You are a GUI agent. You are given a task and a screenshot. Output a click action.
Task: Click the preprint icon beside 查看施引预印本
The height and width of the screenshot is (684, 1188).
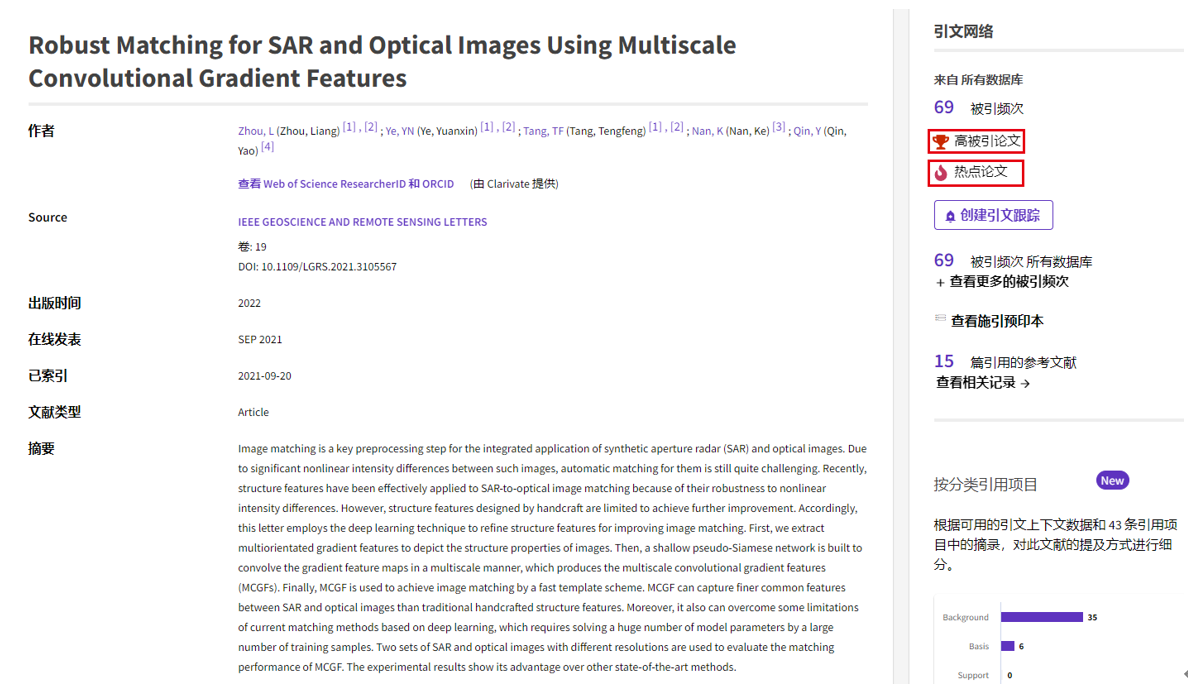[940, 319]
